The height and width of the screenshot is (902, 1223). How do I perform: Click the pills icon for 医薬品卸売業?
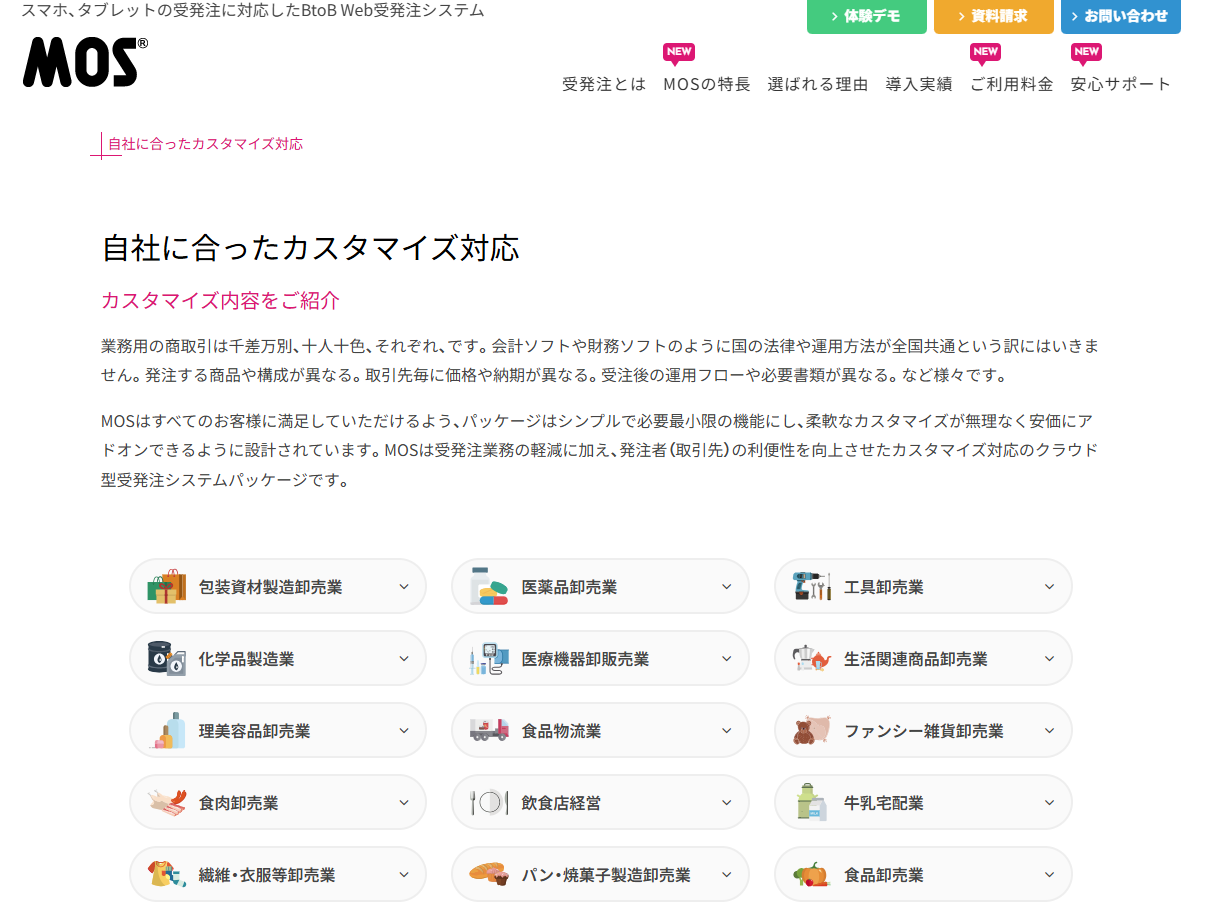tap(489, 587)
